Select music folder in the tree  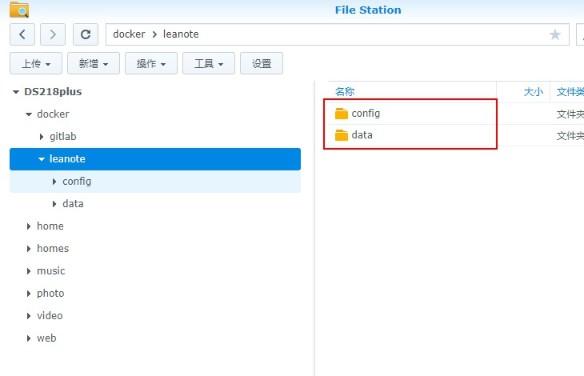(x=51, y=271)
